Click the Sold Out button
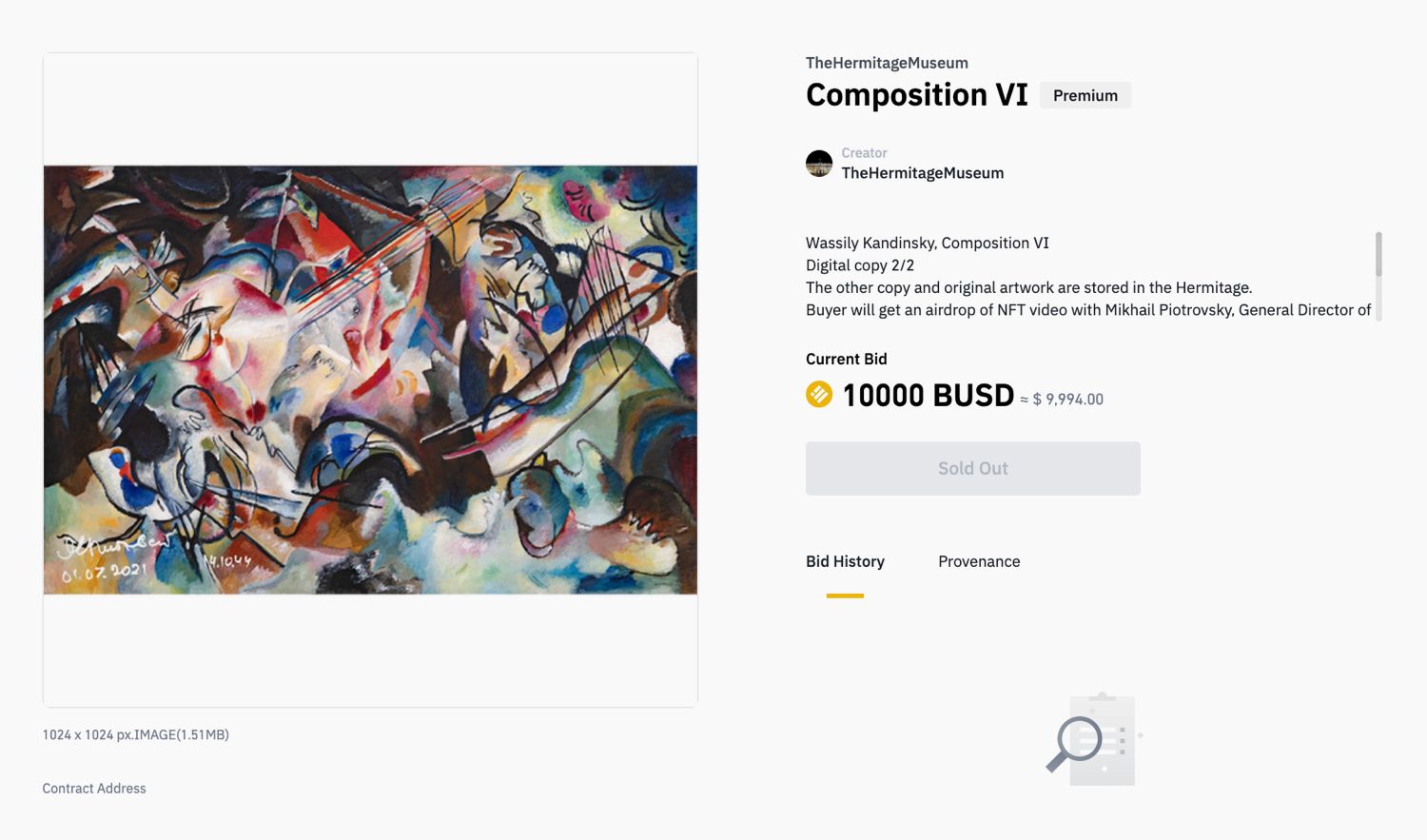This screenshot has width=1427, height=840. (x=973, y=468)
